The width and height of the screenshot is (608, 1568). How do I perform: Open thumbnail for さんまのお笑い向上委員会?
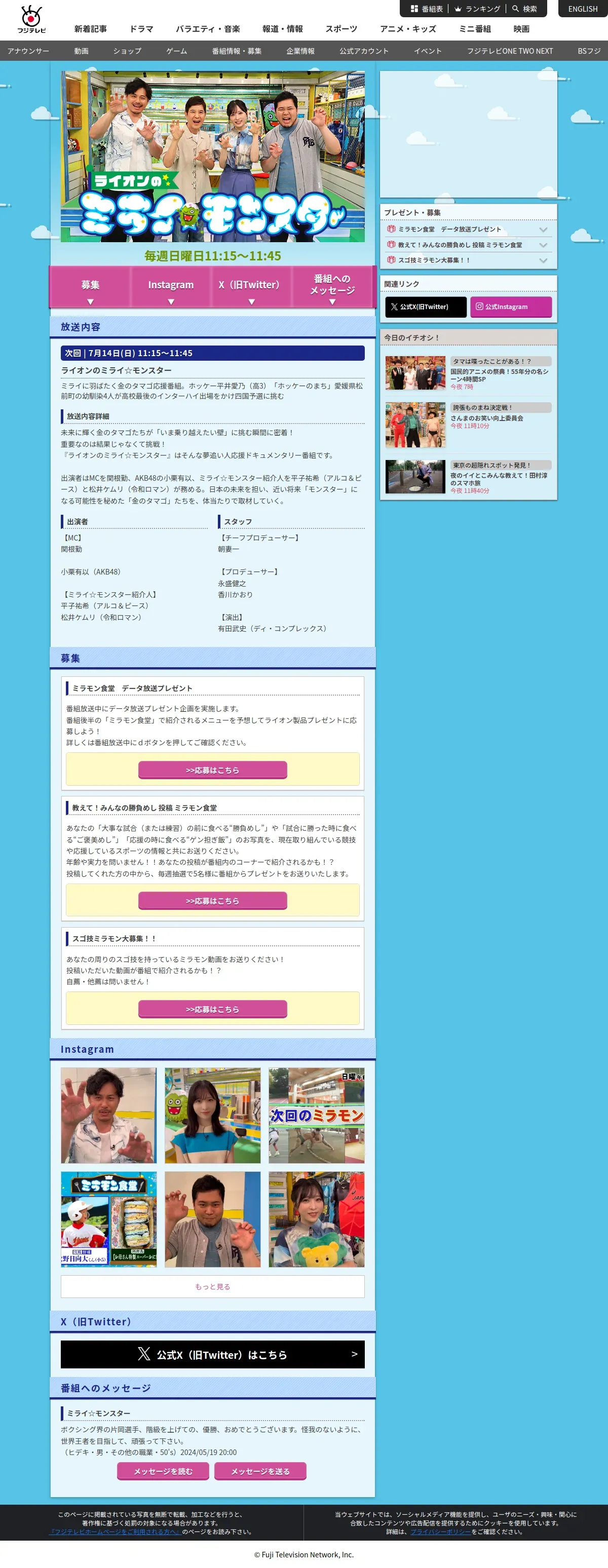click(415, 424)
